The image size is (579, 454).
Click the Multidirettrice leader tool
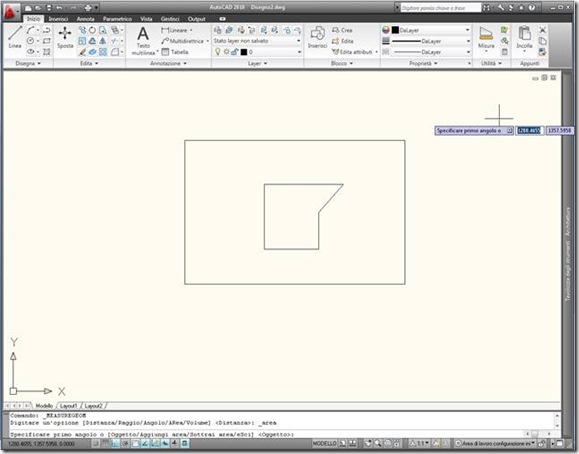pos(185,41)
